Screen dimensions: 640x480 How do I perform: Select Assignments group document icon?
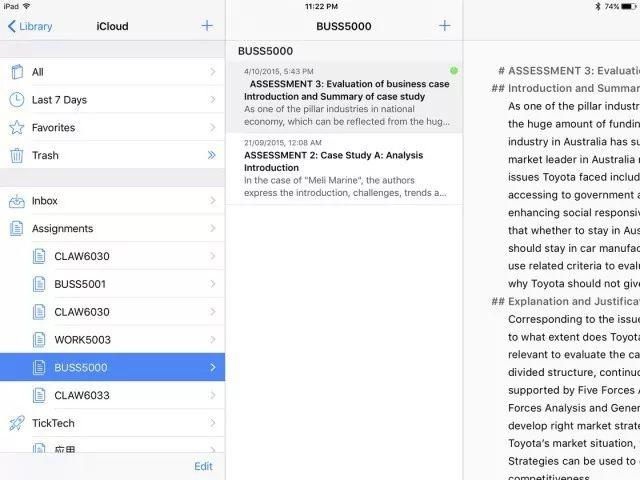(17, 229)
